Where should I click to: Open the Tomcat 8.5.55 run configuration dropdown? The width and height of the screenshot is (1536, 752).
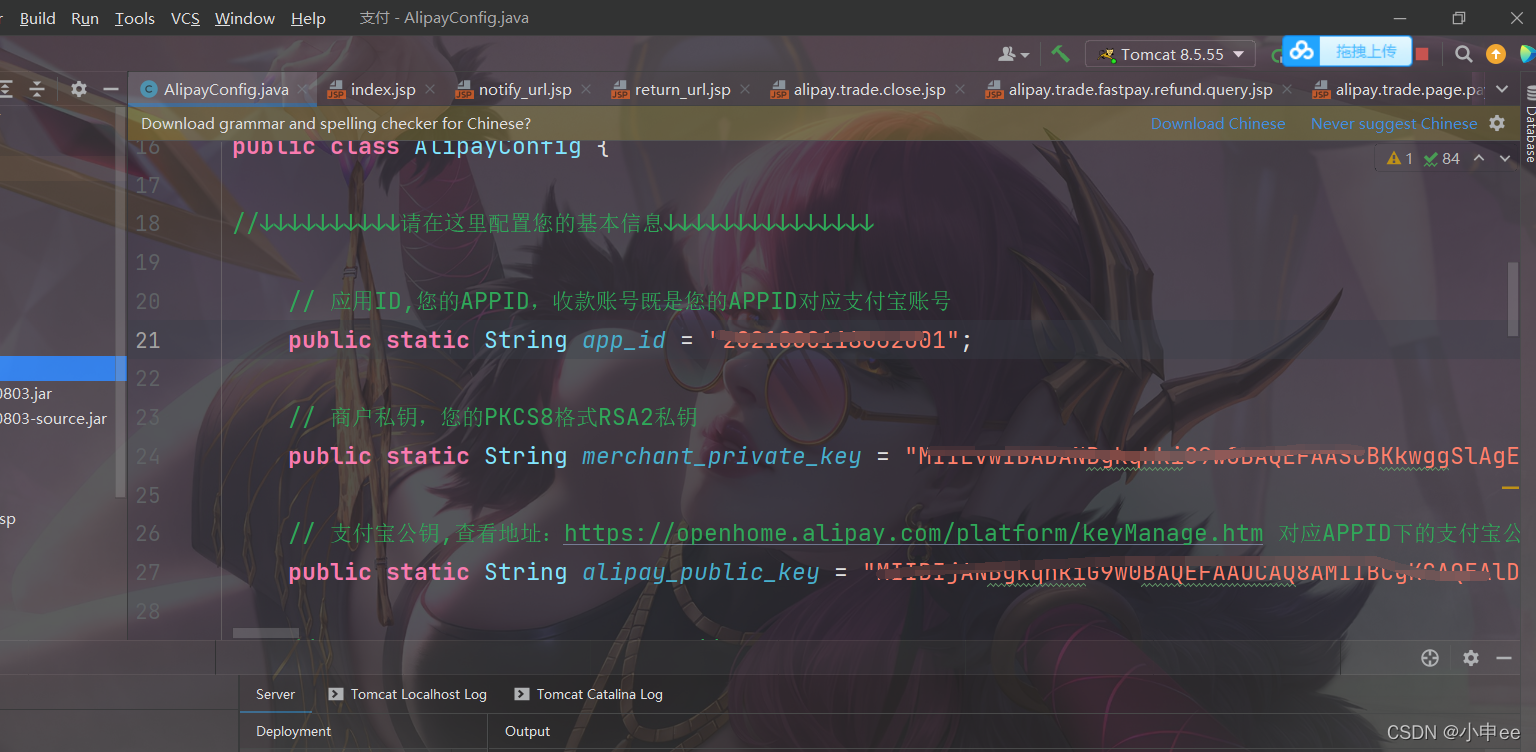click(x=1171, y=54)
